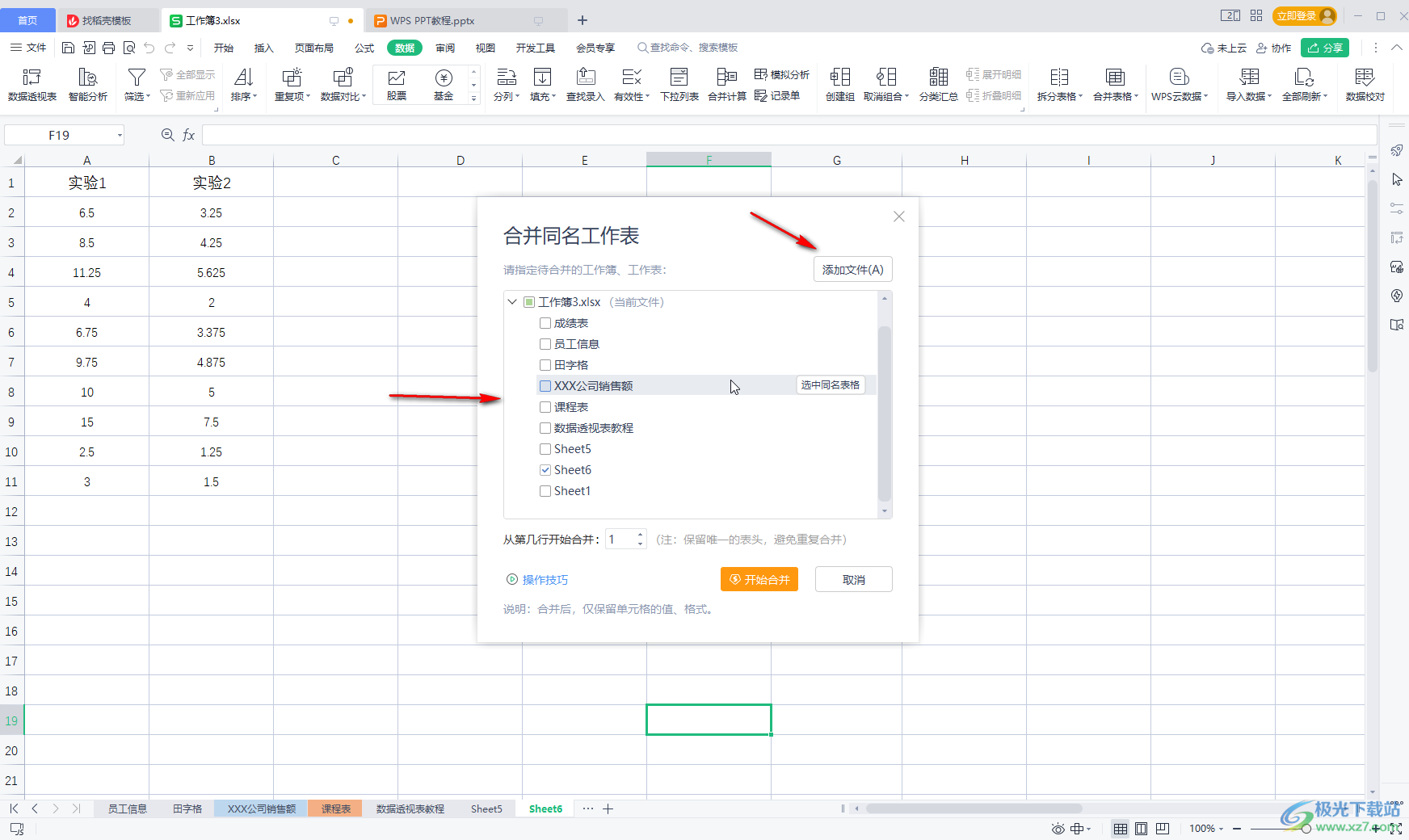Viewport: 1409px width, 840px height.
Task: Open the 操作技巧 tips link
Action: [x=537, y=580]
